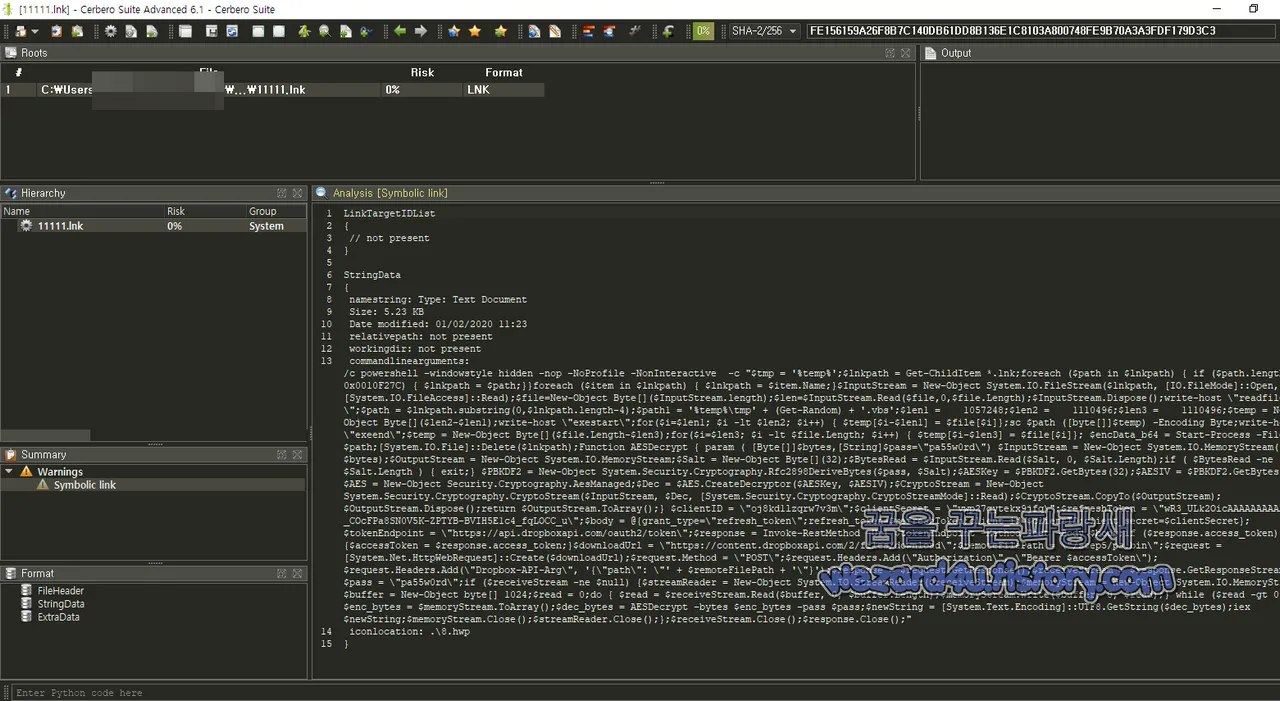Open the settings gear icon in toolbar
The height and width of the screenshot is (701, 1280).
111,31
